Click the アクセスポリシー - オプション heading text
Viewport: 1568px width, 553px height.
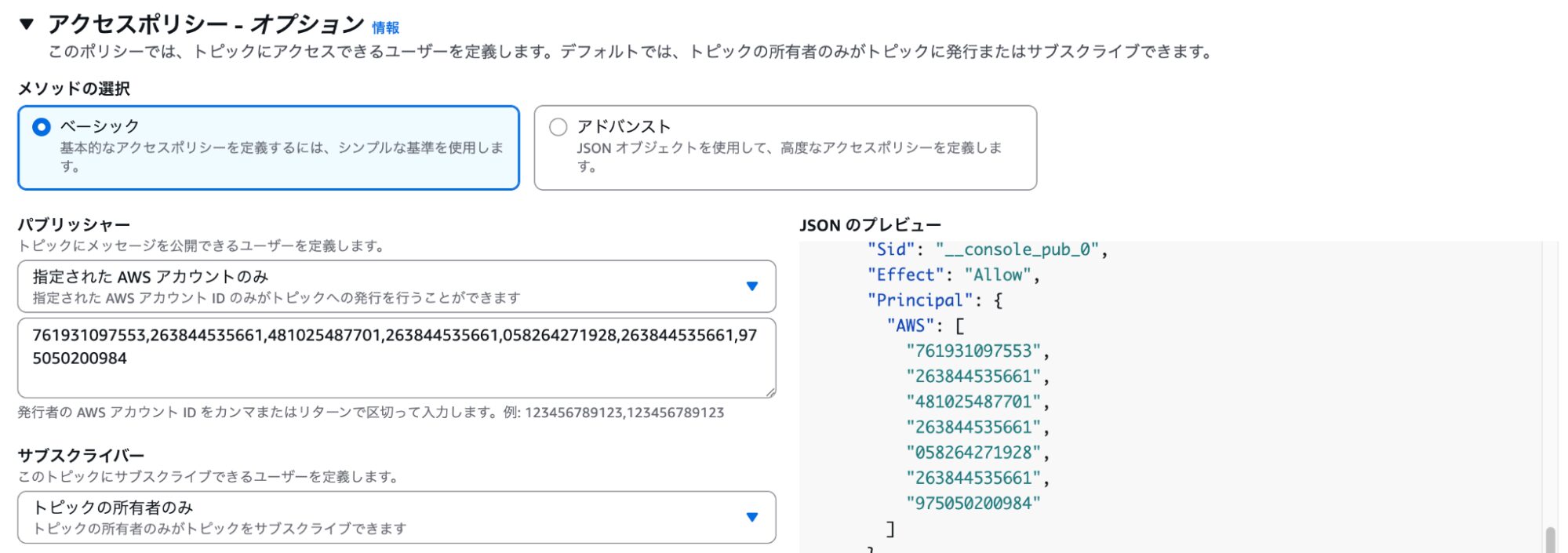pyautogui.click(x=206, y=24)
